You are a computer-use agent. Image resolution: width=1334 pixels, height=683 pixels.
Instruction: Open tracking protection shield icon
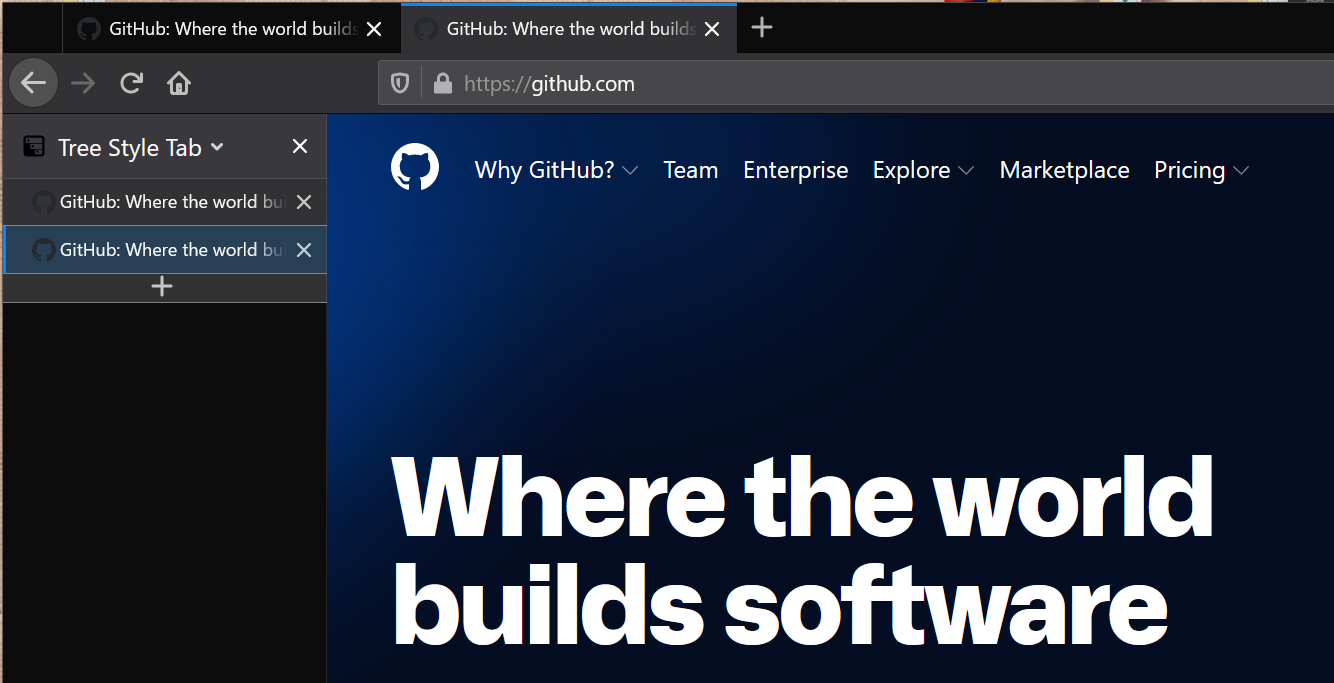coord(400,84)
